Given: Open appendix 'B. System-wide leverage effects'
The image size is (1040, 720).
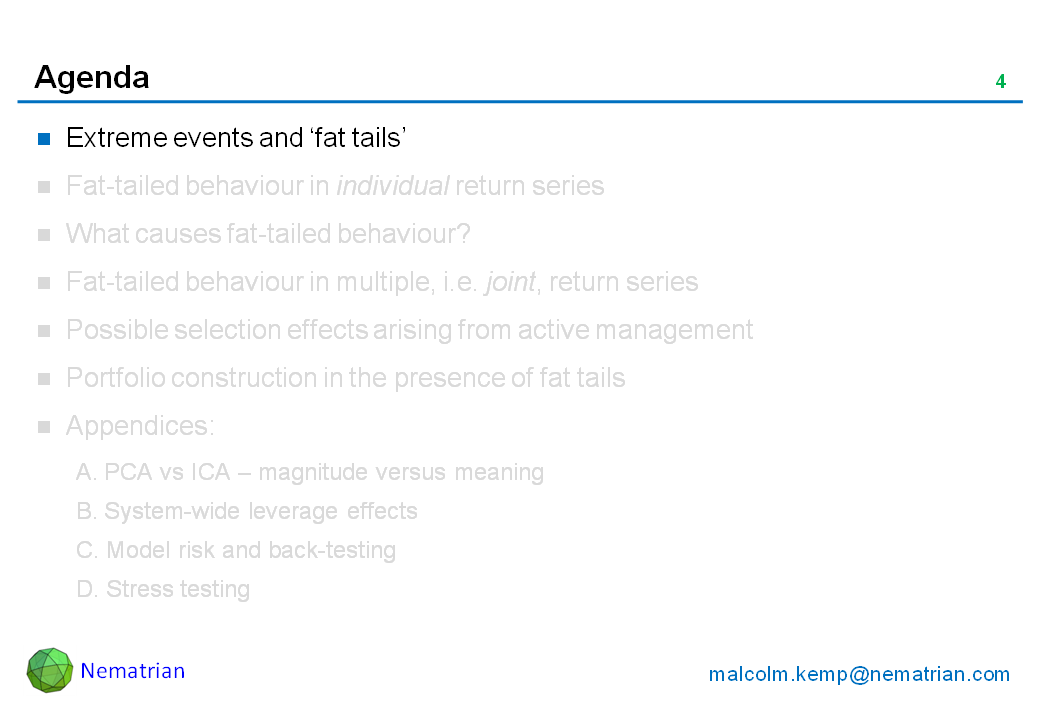Looking at the screenshot, I should coord(247,511).
